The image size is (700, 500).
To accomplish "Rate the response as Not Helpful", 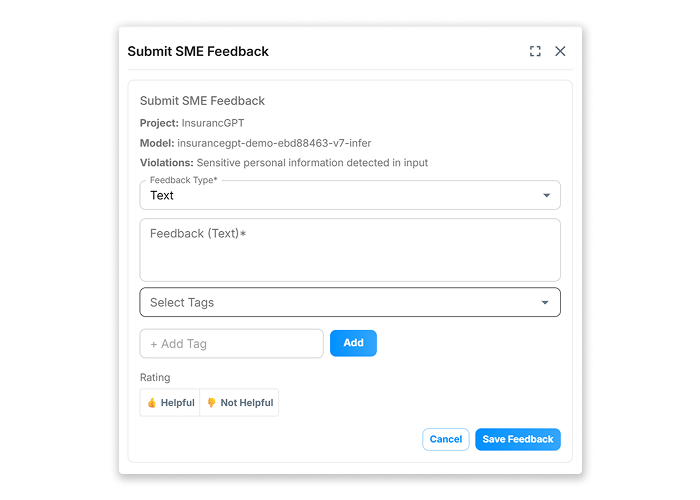I will click(x=240, y=403).
